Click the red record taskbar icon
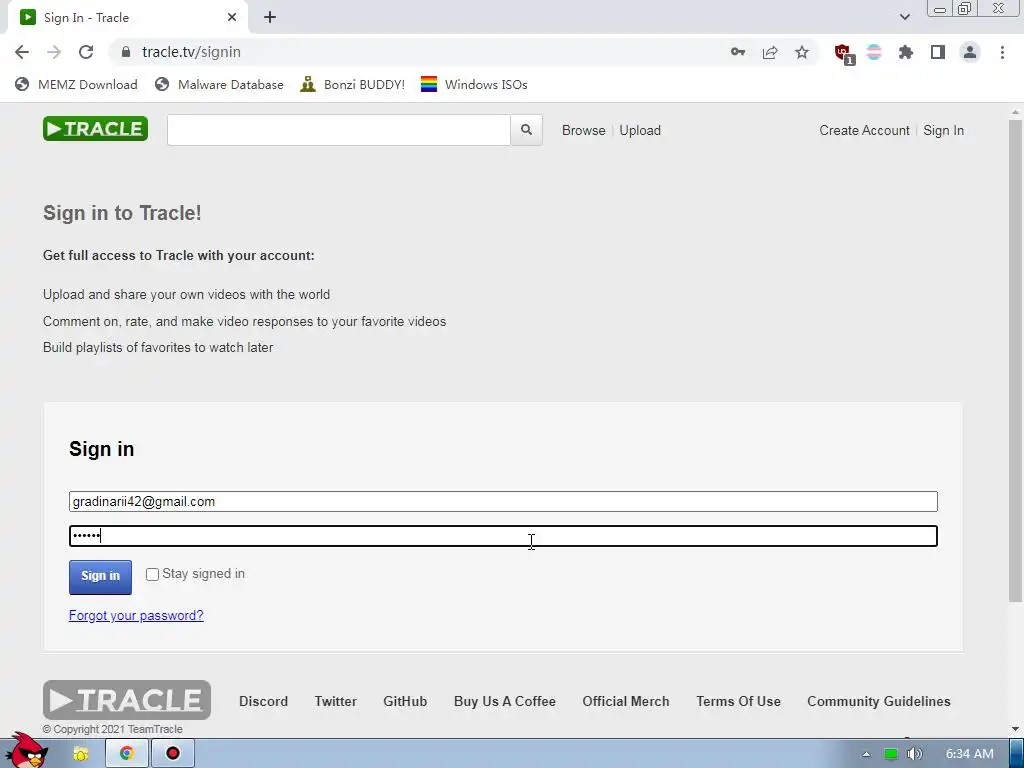Screen dimensions: 1024x768 (172, 754)
